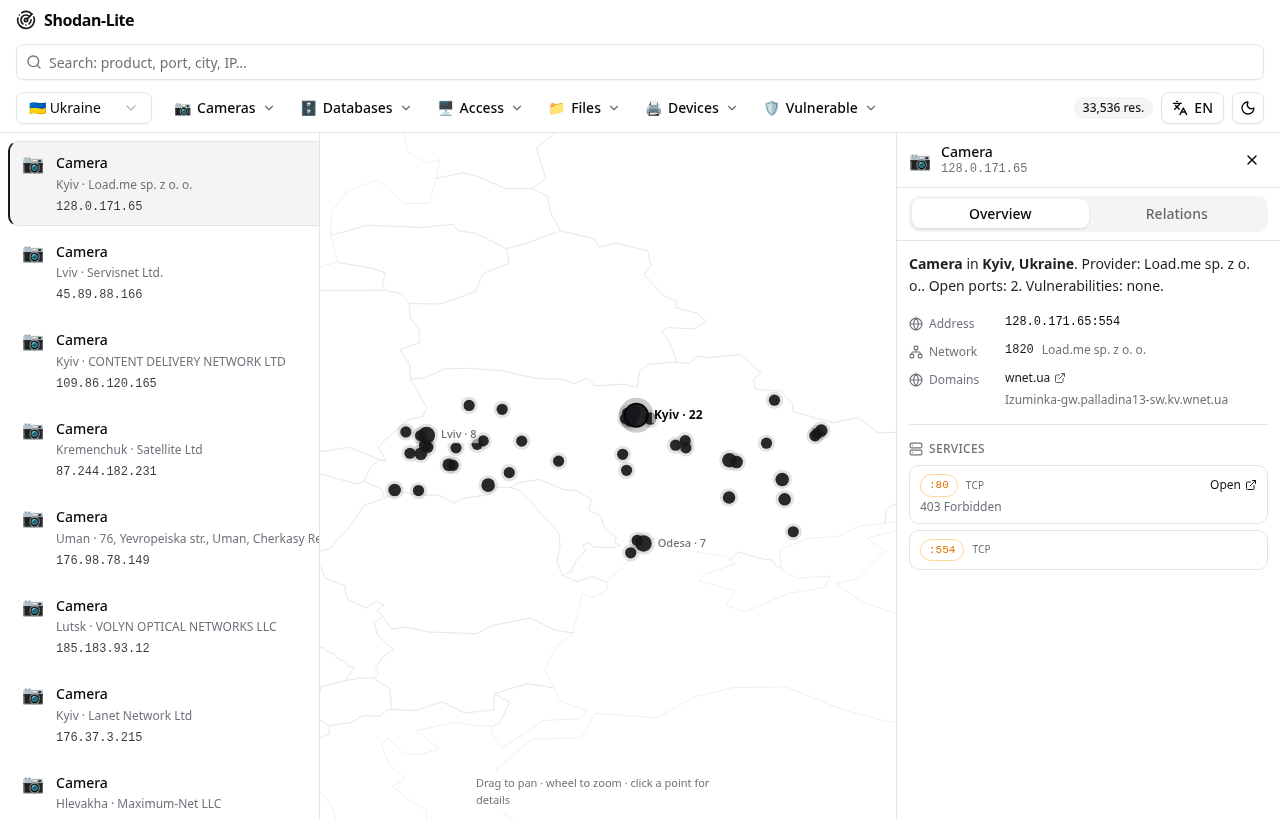Screen dimensions: 1280x820
Task: Click the network number 1820
Action: pyautogui.click(x=1019, y=349)
